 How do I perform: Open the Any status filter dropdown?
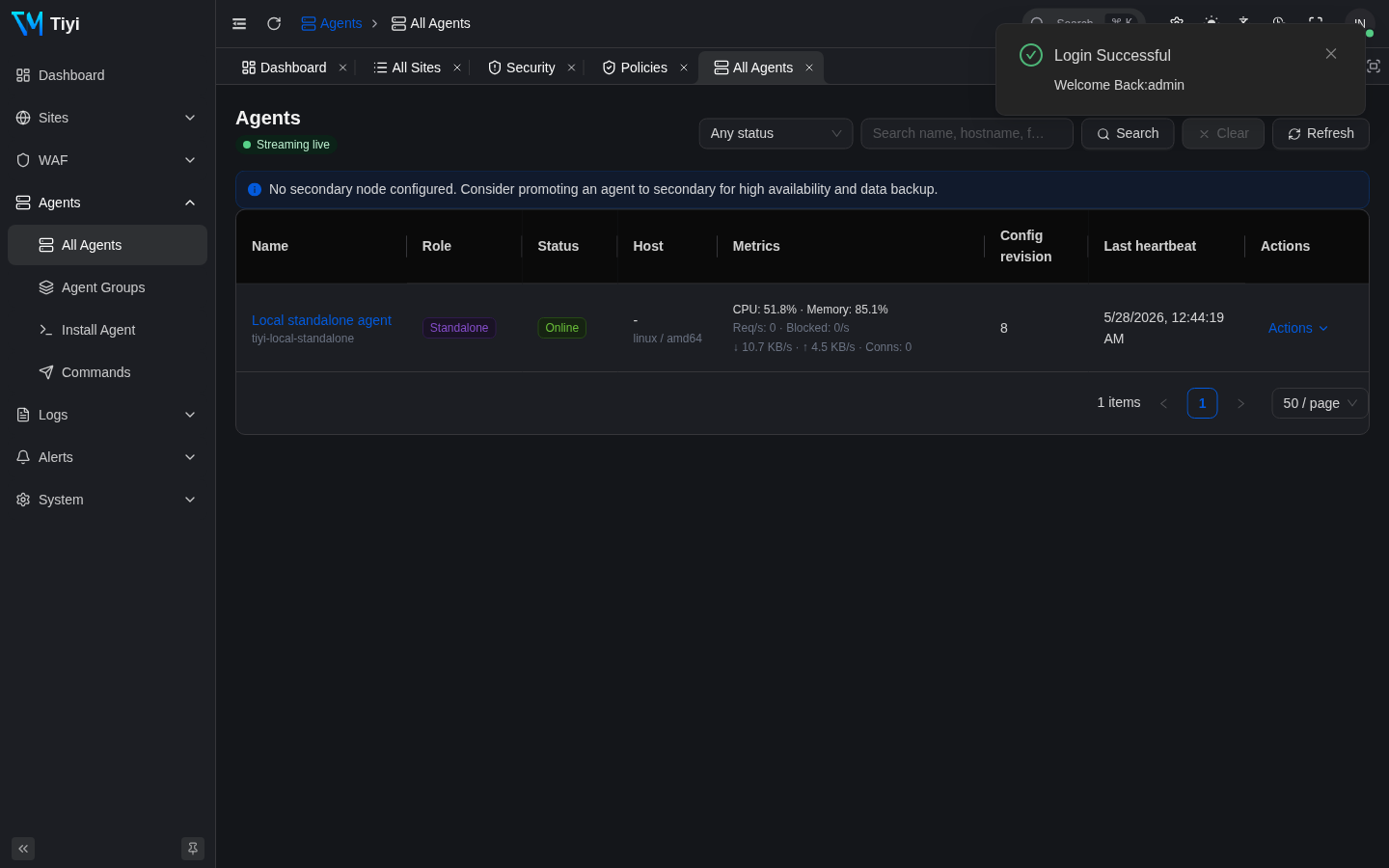coord(776,133)
